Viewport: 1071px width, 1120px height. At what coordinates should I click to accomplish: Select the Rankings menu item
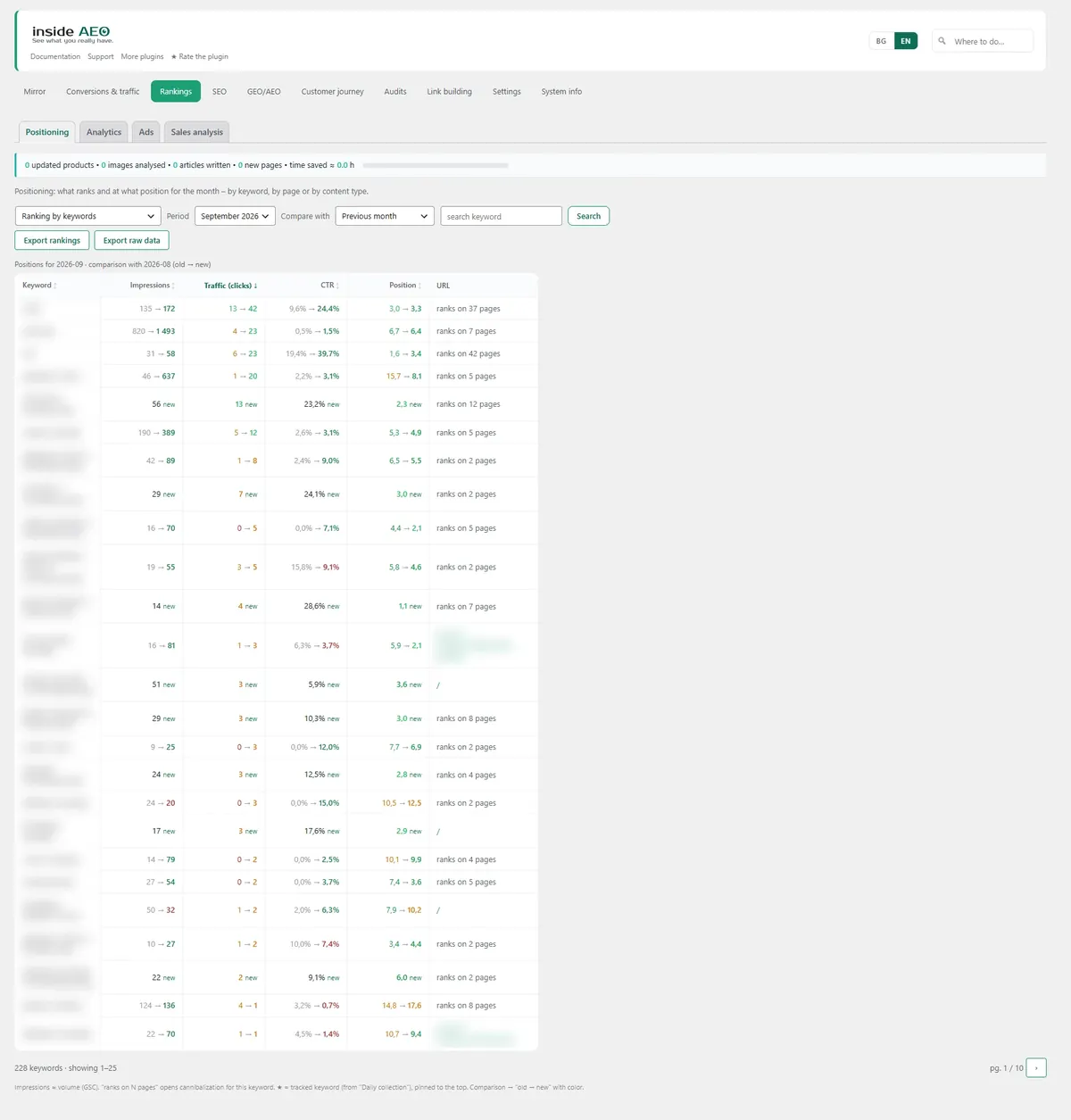[x=176, y=91]
